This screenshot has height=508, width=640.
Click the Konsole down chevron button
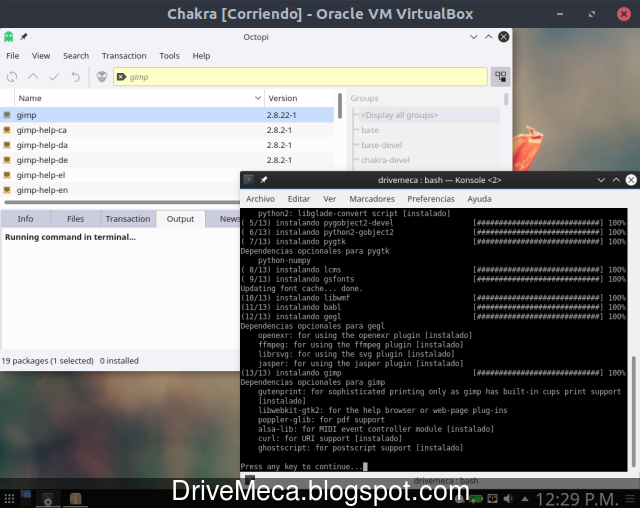(x=601, y=180)
